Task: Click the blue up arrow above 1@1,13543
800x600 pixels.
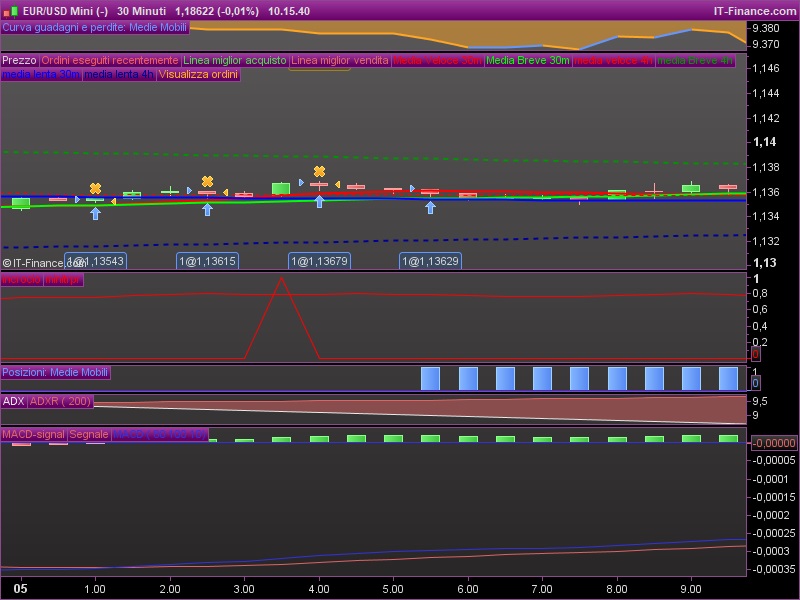Action: click(95, 214)
